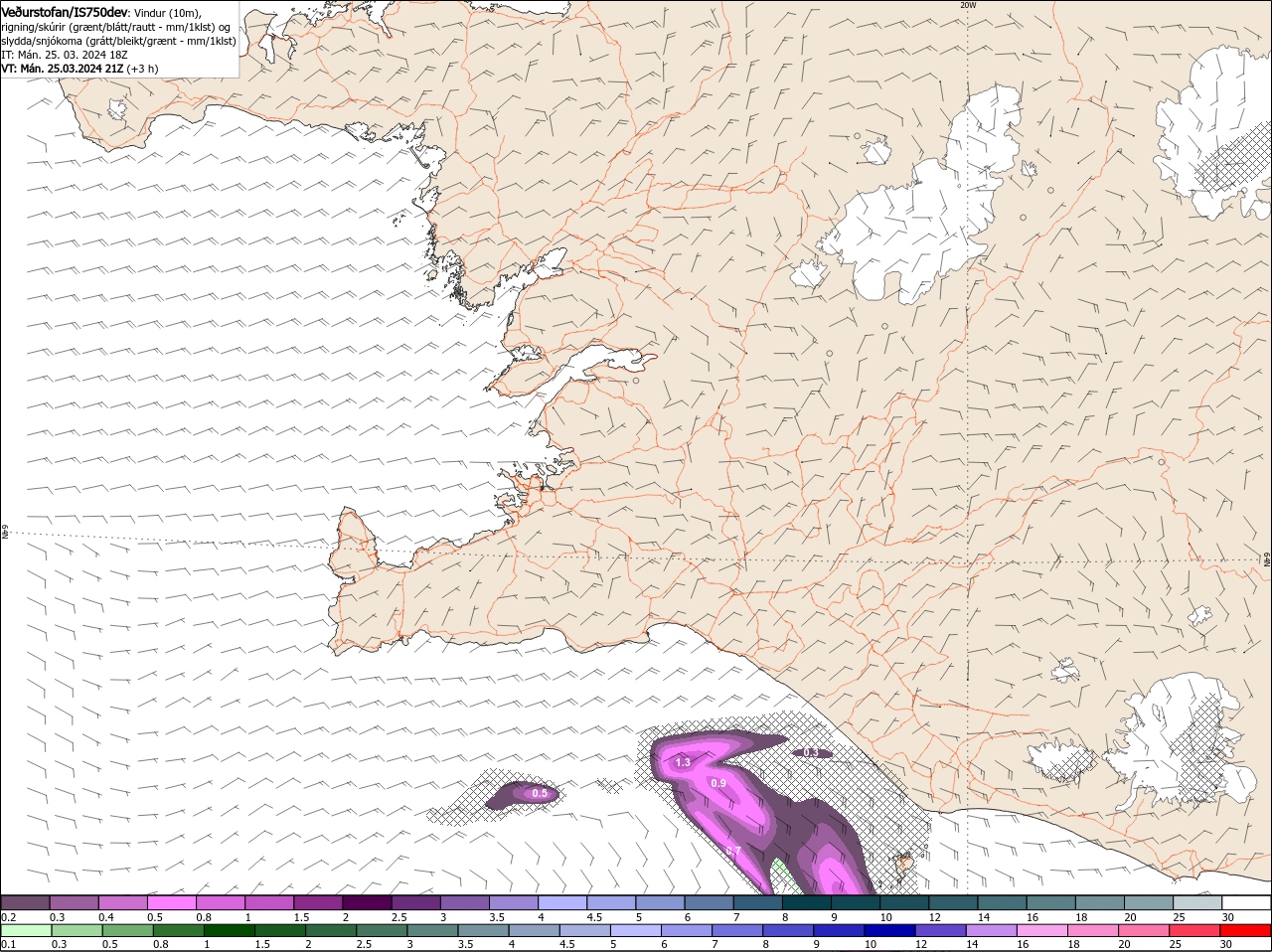Select the dusky mauve upper-legend swatch above 0.2
The height and width of the screenshot is (952, 1272).
[25, 902]
